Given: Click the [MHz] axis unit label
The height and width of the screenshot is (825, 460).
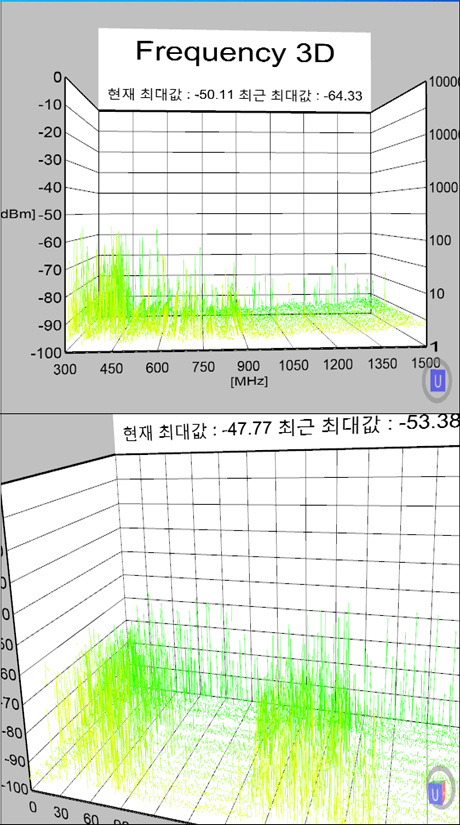Looking at the screenshot, I should (x=248, y=382).
